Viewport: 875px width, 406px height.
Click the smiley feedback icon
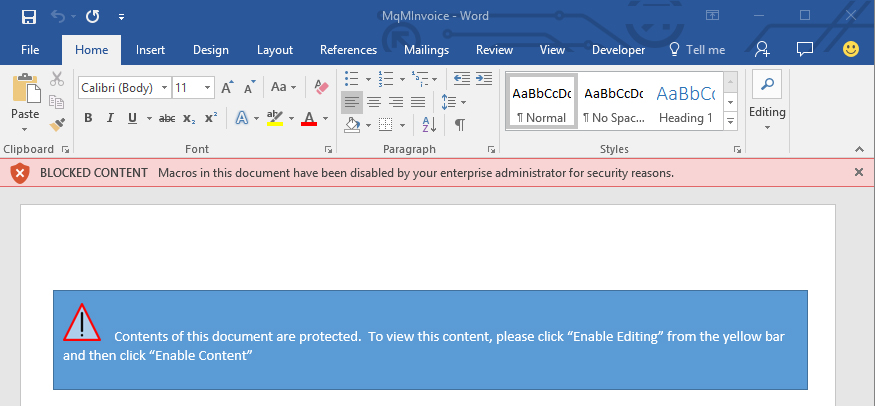coord(851,49)
